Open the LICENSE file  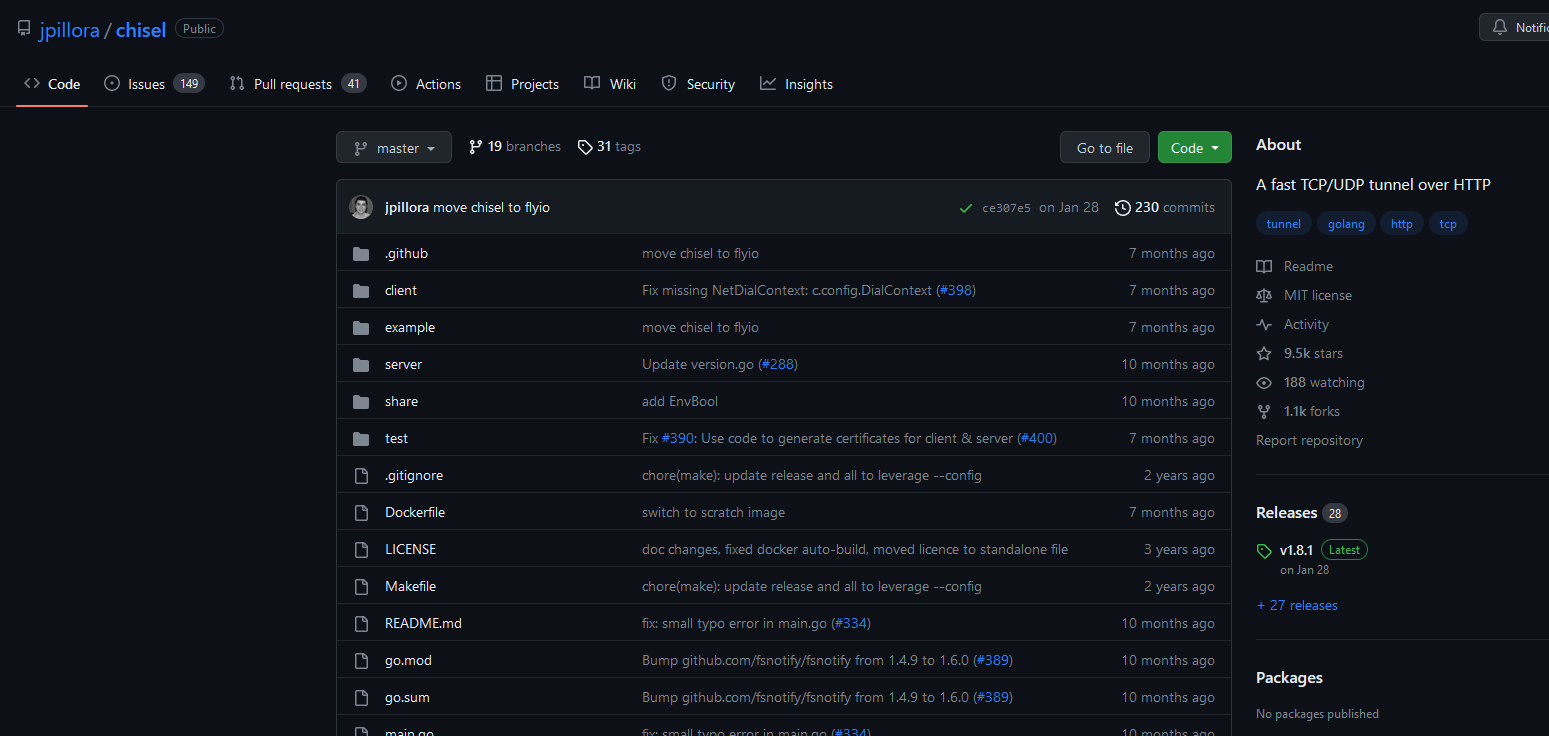(x=410, y=550)
